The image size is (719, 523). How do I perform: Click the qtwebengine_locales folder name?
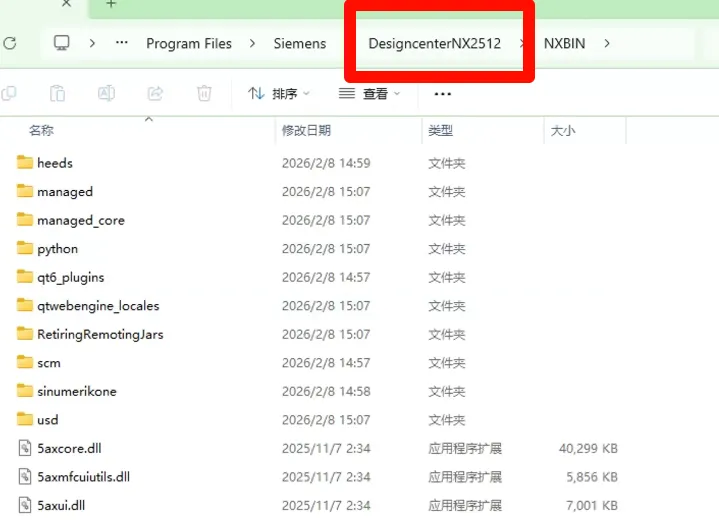click(x=99, y=306)
